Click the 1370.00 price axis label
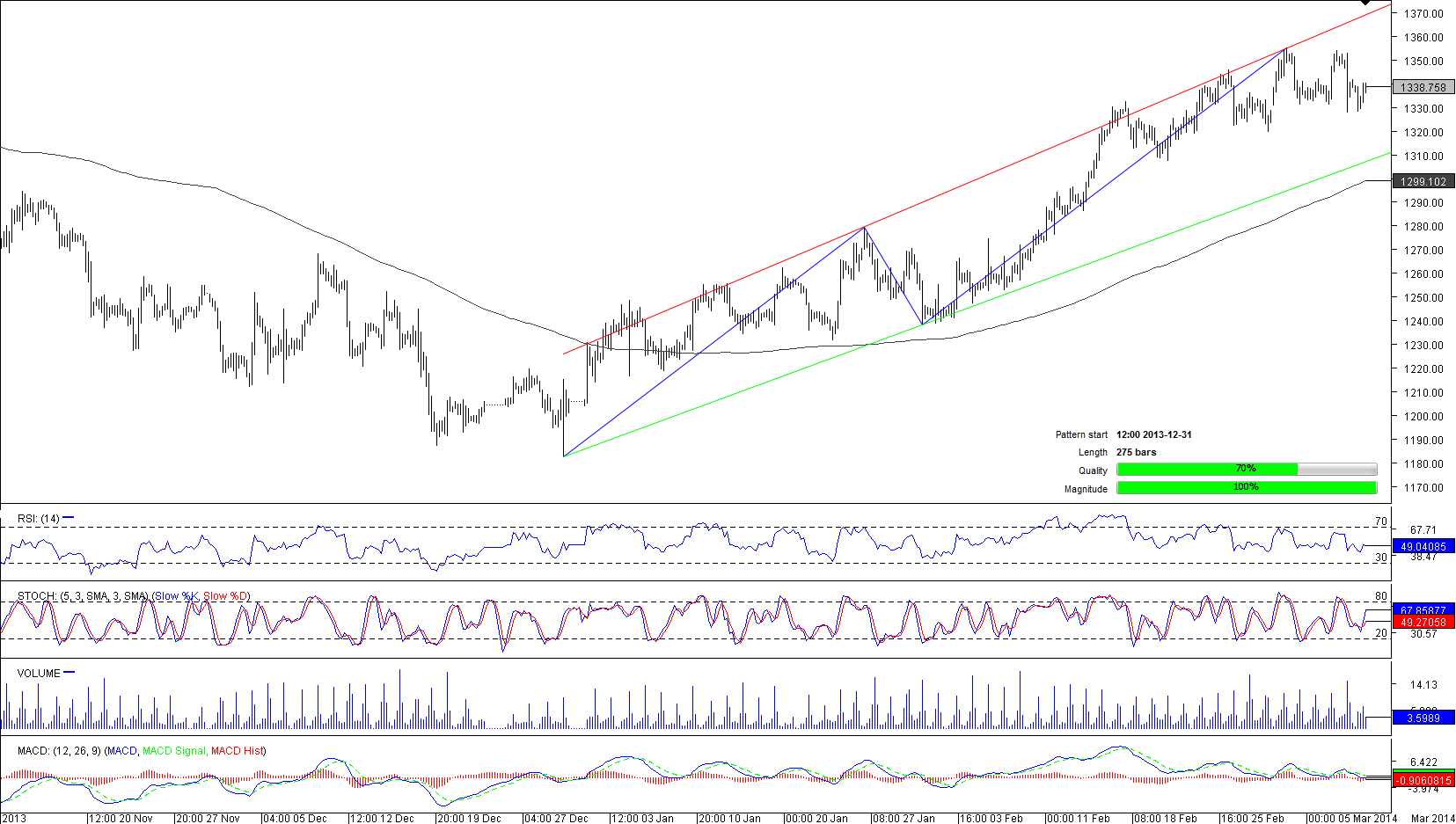Screen dimensions: 1456x824 (x=1423, y=13)
